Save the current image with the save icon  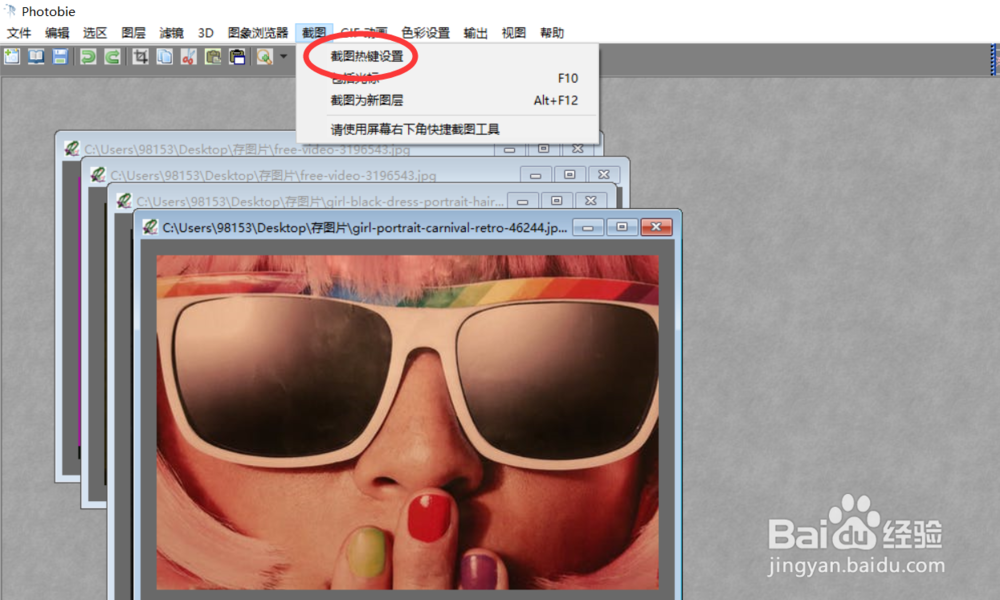pyautogui.click(x=60, y=57)
